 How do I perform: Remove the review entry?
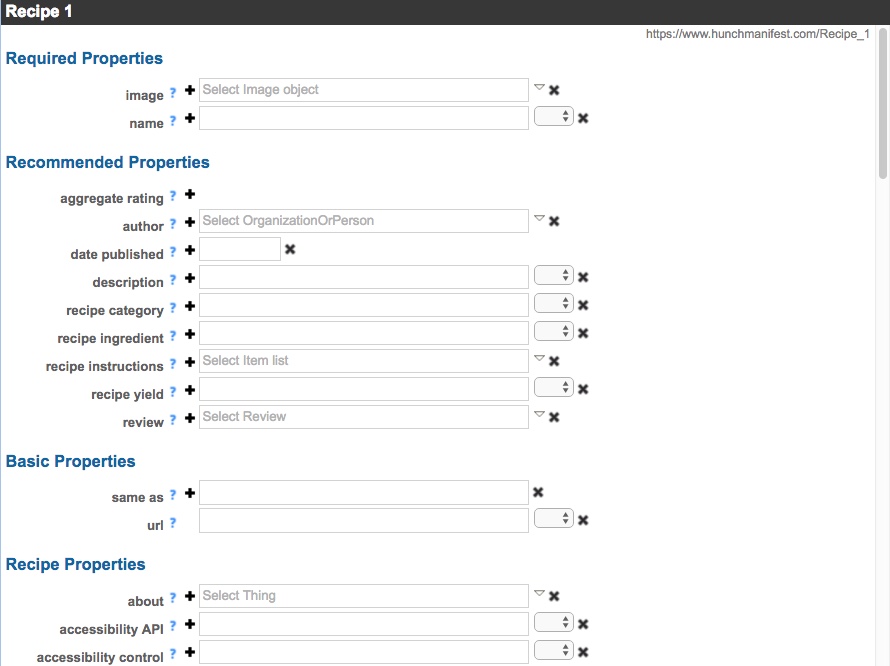tap(554, 417)
